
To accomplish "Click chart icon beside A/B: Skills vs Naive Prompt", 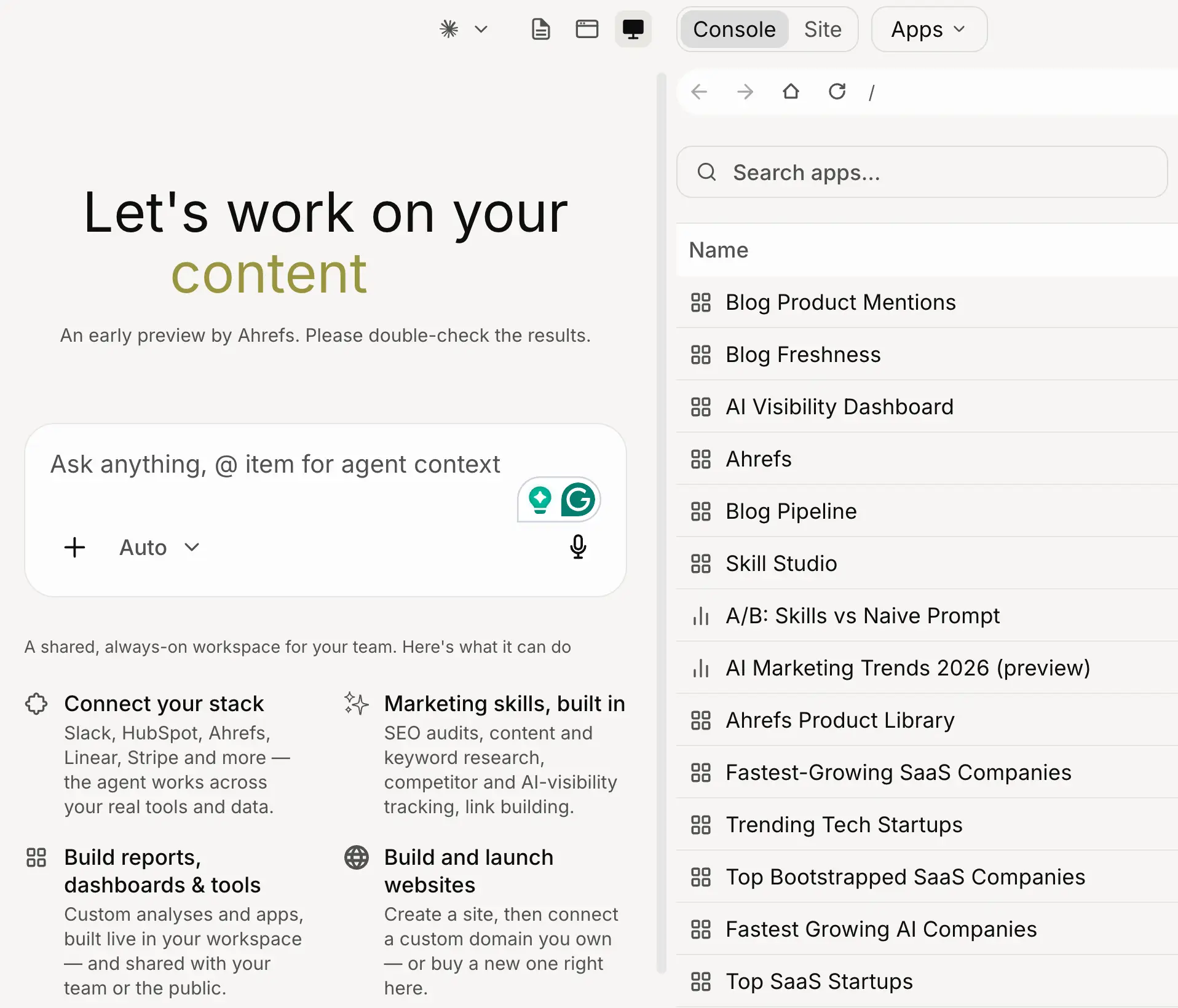I will click(700, 616).
